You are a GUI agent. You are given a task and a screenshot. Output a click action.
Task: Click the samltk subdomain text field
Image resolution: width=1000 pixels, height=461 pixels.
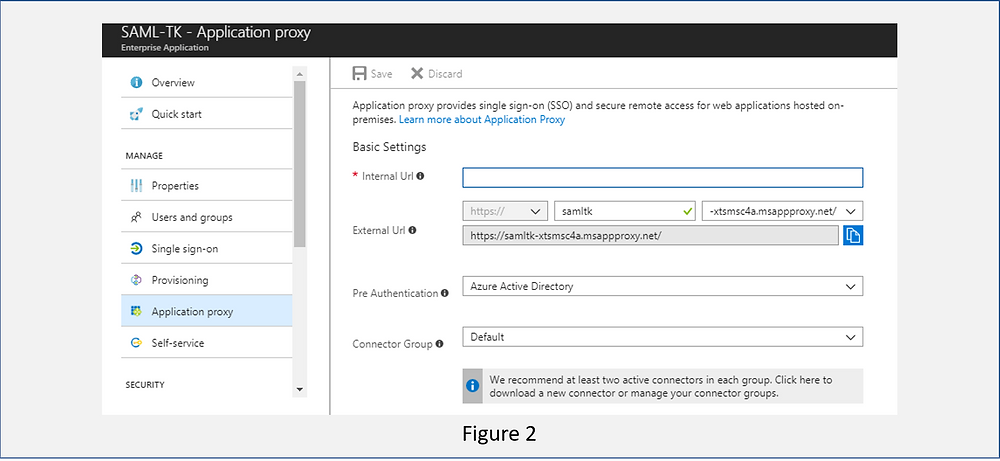[x=626, y=211]
